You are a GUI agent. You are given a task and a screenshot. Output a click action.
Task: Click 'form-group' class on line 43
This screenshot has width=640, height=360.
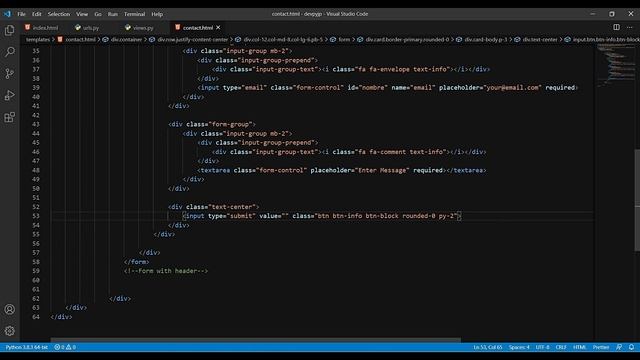230,124
